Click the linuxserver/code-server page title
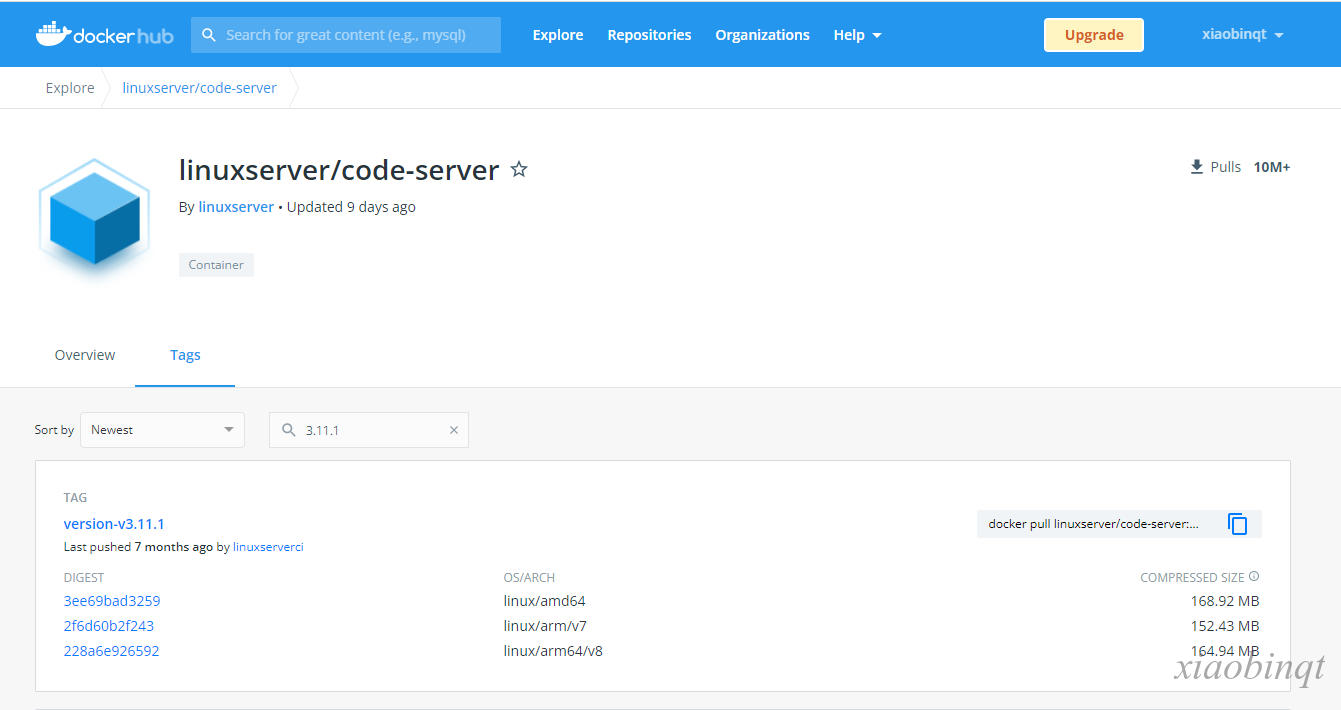Screen dimensions: 1341x710 pyautogui.click(x=339, y=170)
